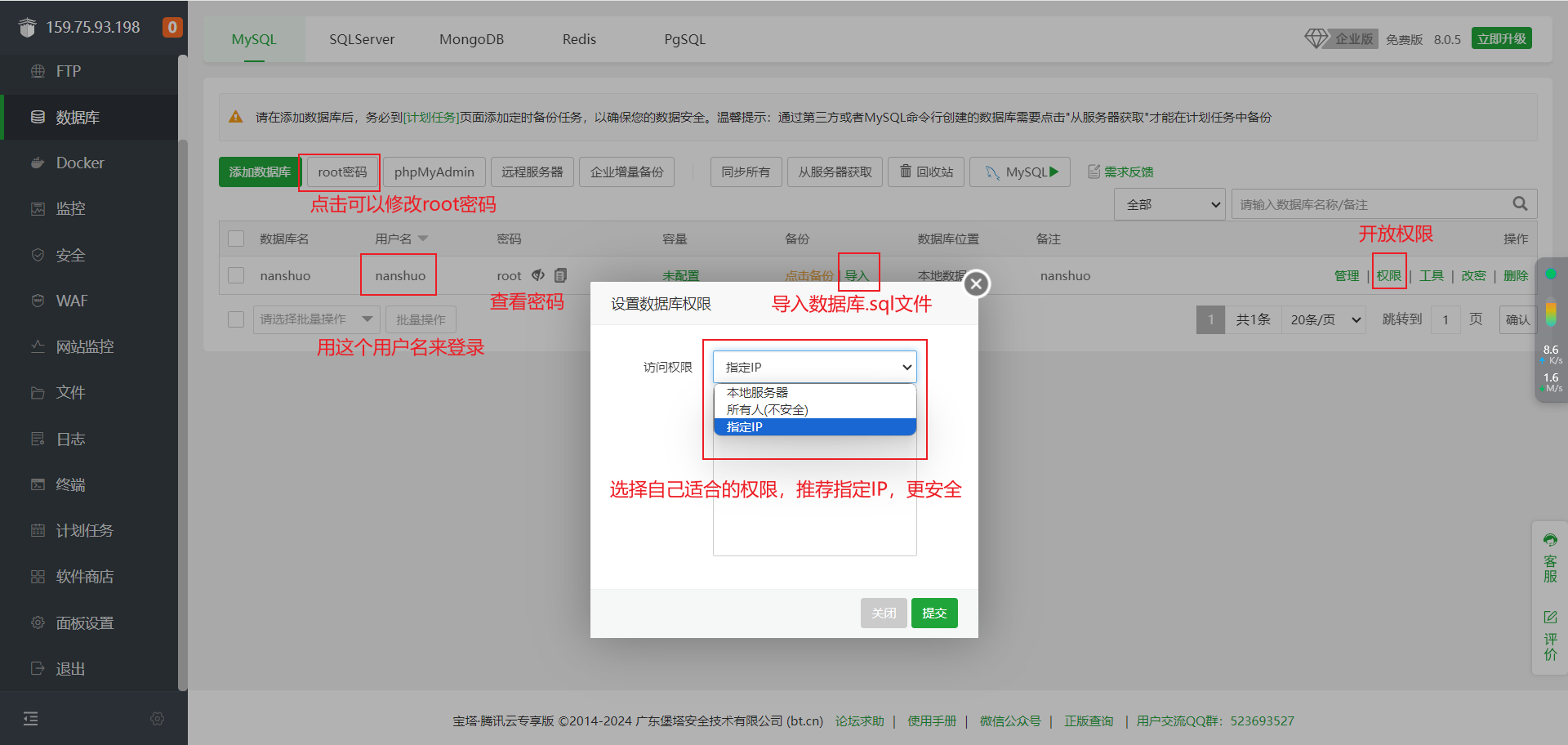This screenshot has height=745, width=1568.
Task: Open phpMyAdmin
Action: point(434,172)
